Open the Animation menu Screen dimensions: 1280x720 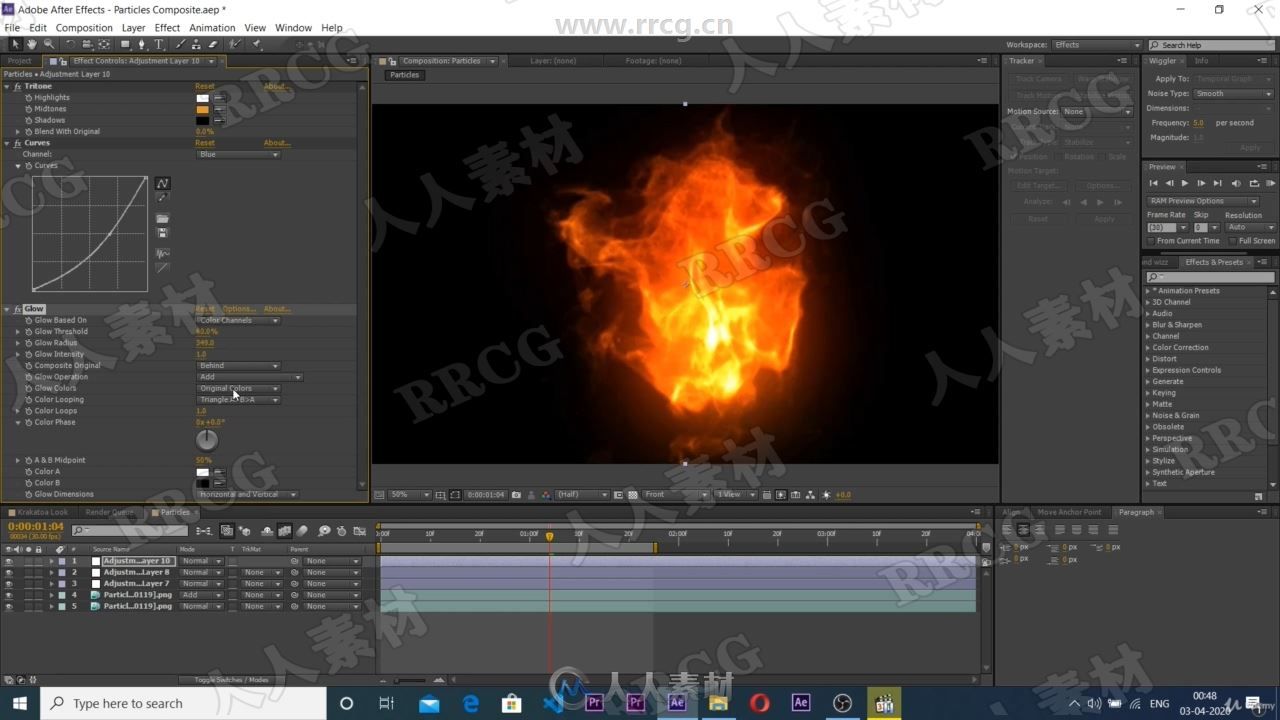(212, 28)
